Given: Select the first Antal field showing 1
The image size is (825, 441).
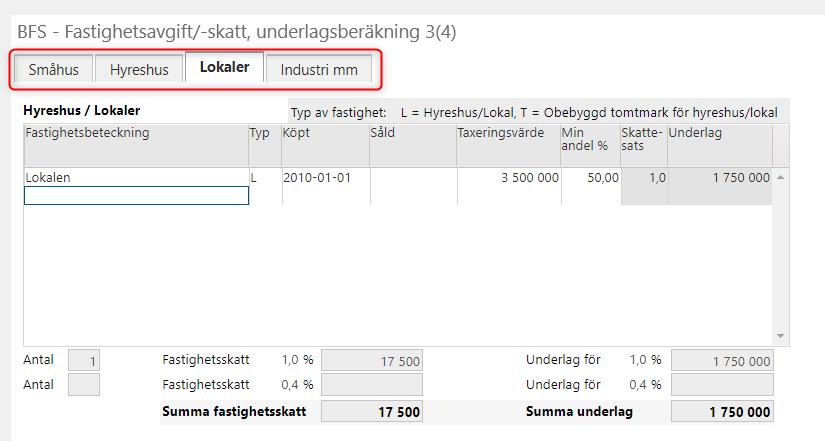Looking at the screenshot, I should point(84,360).
